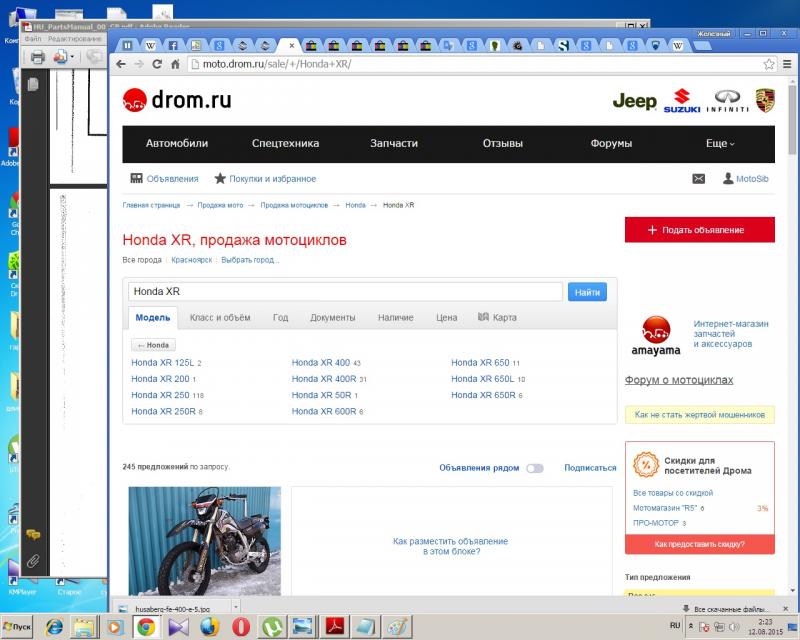This screenshot has width=800, height=640.
Task: Click the amayama store logo
Action: coord(656,335)
